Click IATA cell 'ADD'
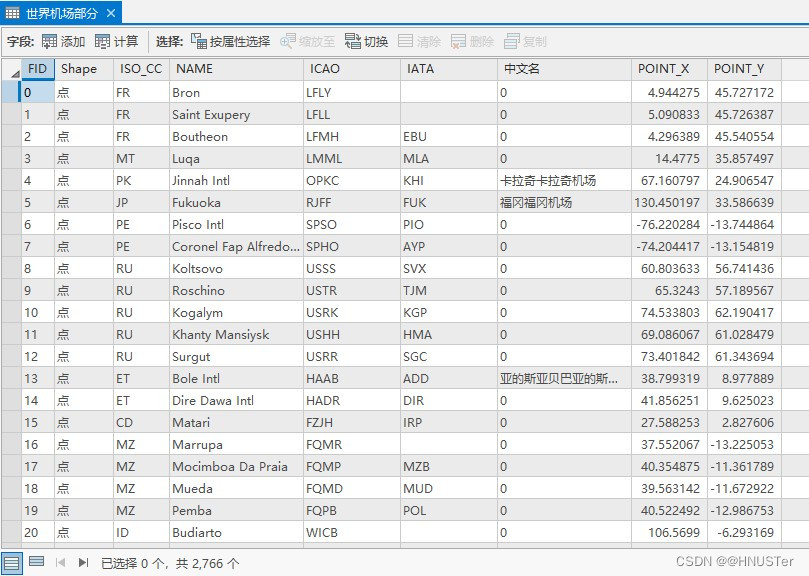The width and height of the screenshot is (809, 576). [x=449, y=378]
